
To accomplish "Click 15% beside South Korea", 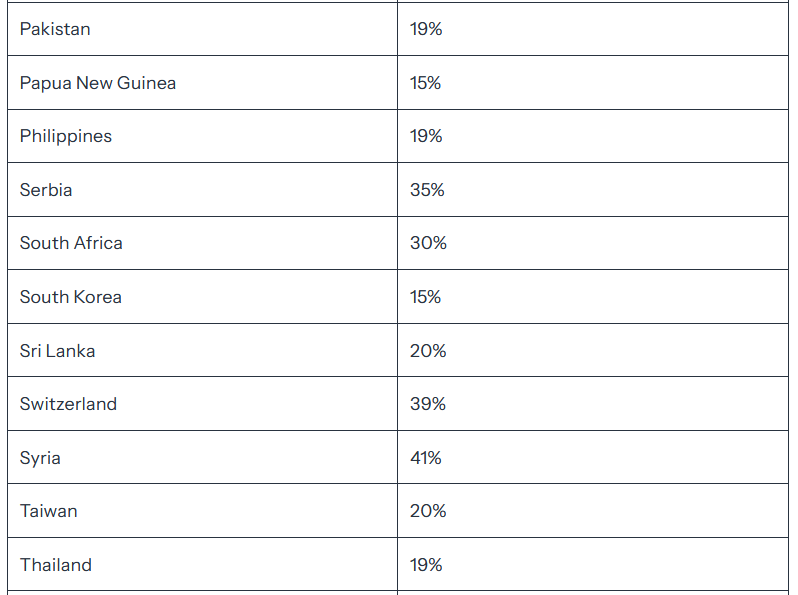I will [x=425, y=297].
